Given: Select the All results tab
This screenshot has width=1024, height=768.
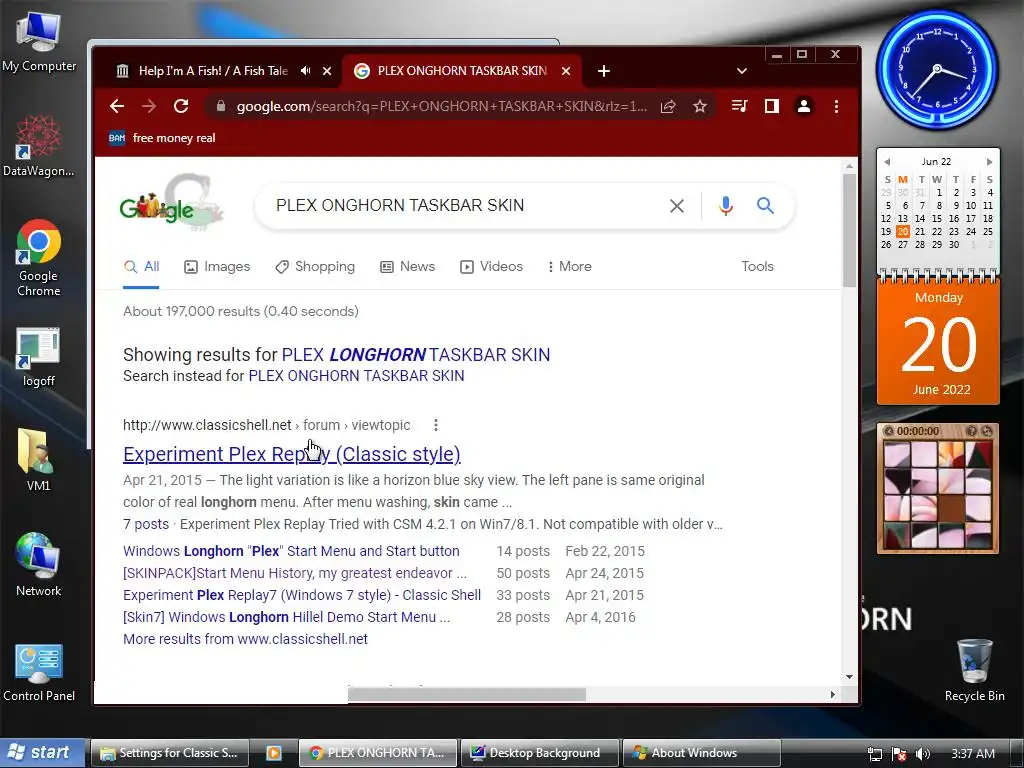Looking at the screenshot, I should click(141, 266).
